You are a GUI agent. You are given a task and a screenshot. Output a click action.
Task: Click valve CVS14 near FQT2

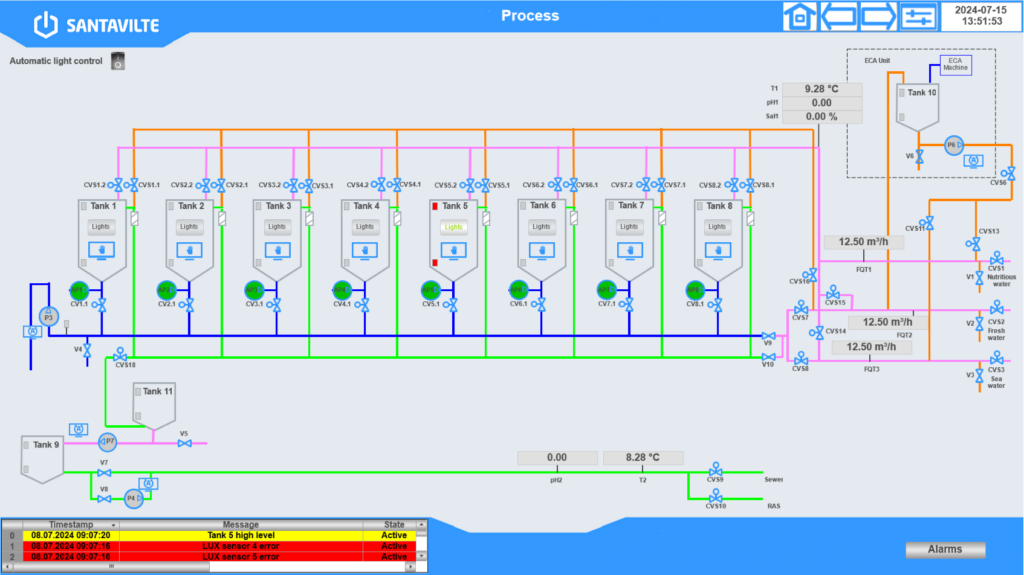click(816, 333)
